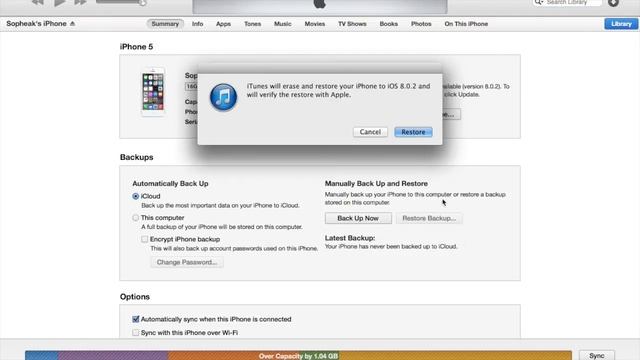Switch to the Info tab
Viewport: 640px width, 360px height.
tap(198, 24)
